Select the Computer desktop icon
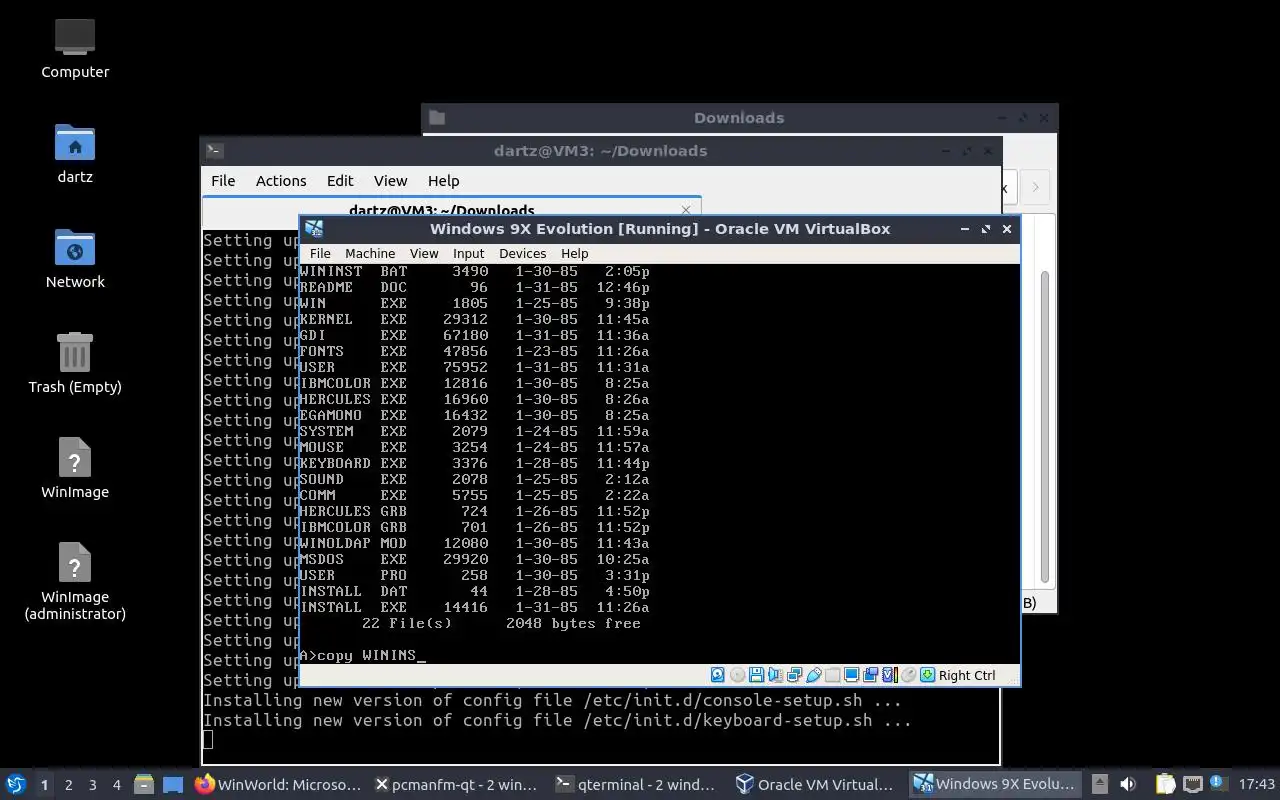The image size is (1280, 800). click(75, 47)
